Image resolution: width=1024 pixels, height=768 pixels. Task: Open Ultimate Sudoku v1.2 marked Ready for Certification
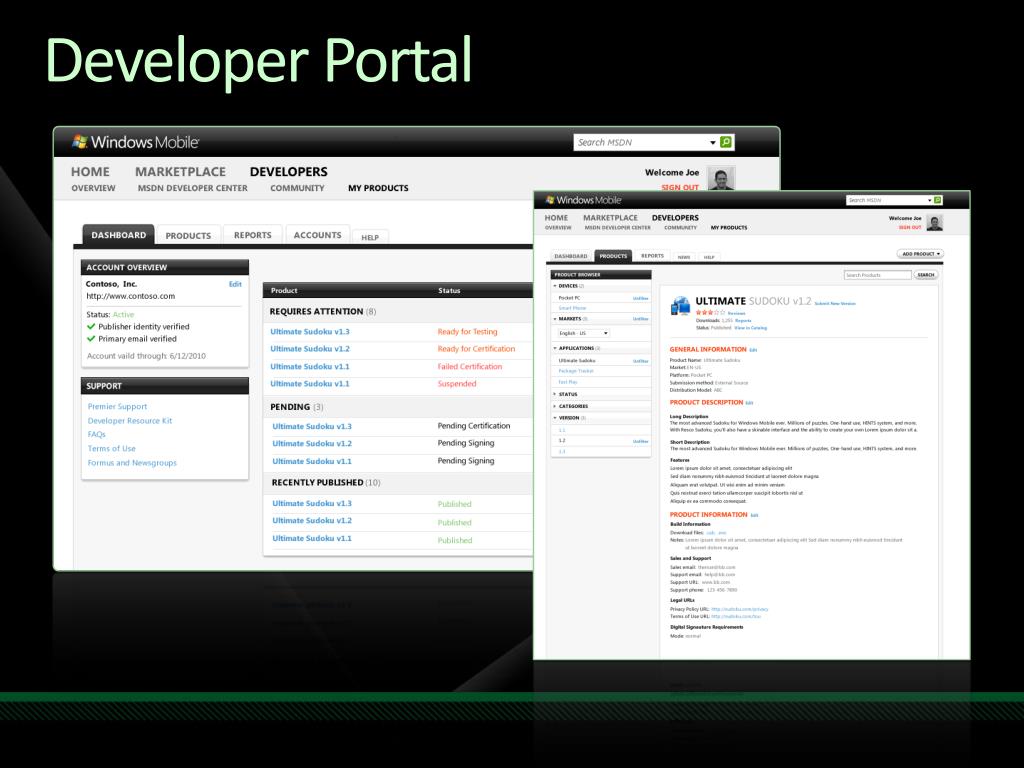(310, 349)
